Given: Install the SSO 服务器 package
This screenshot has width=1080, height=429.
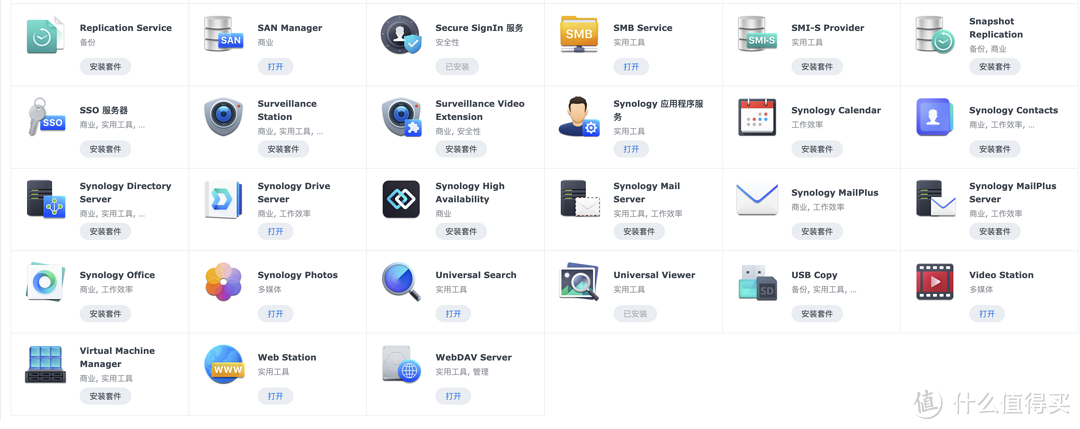Looking at the screenshot, I should [105, 149].
